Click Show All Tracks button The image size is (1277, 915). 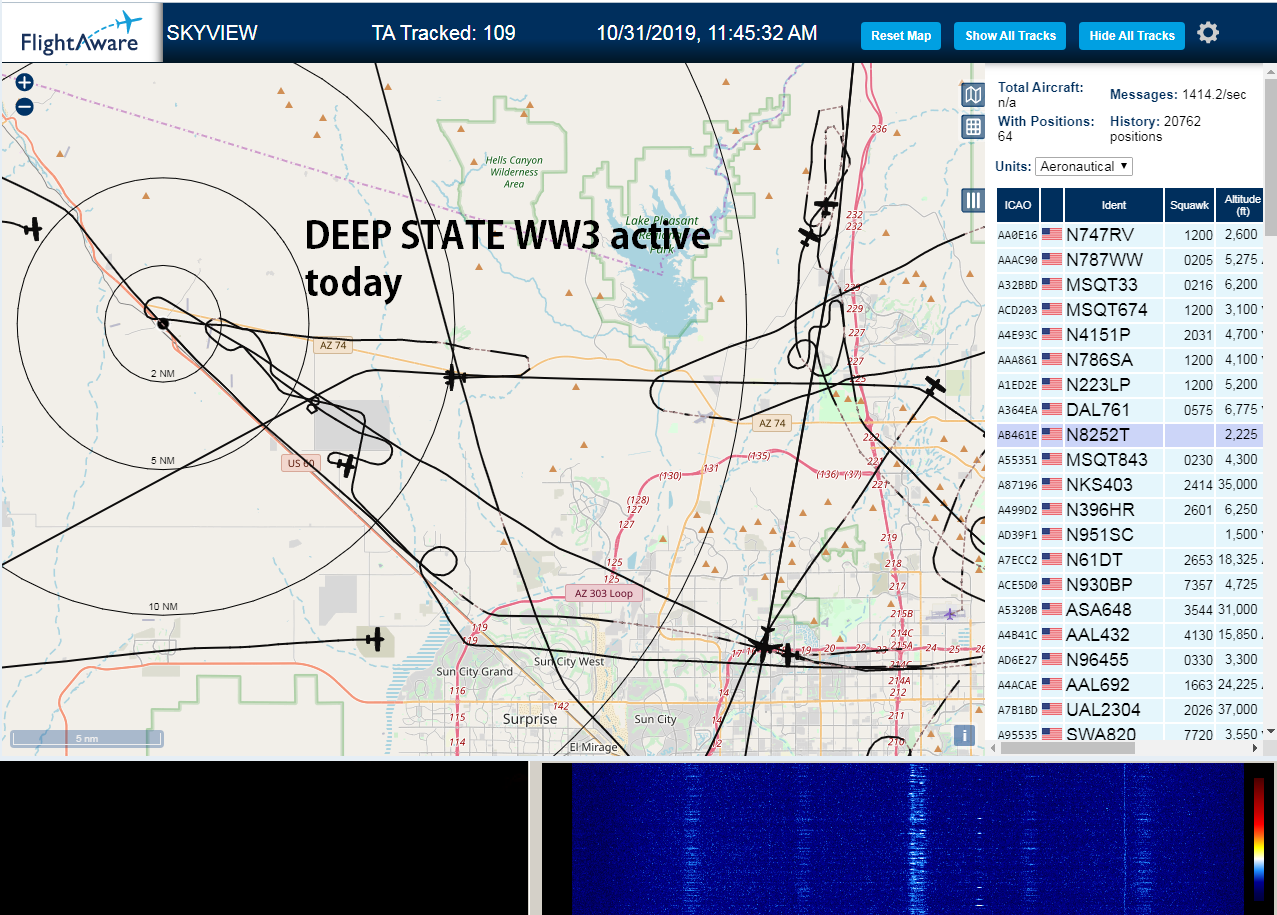(x=1010, y=36)
